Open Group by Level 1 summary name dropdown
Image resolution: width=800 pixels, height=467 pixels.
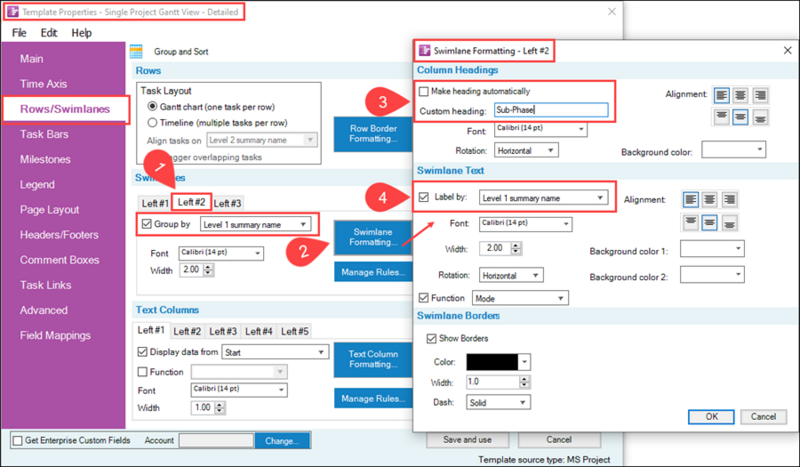(255, 225)
